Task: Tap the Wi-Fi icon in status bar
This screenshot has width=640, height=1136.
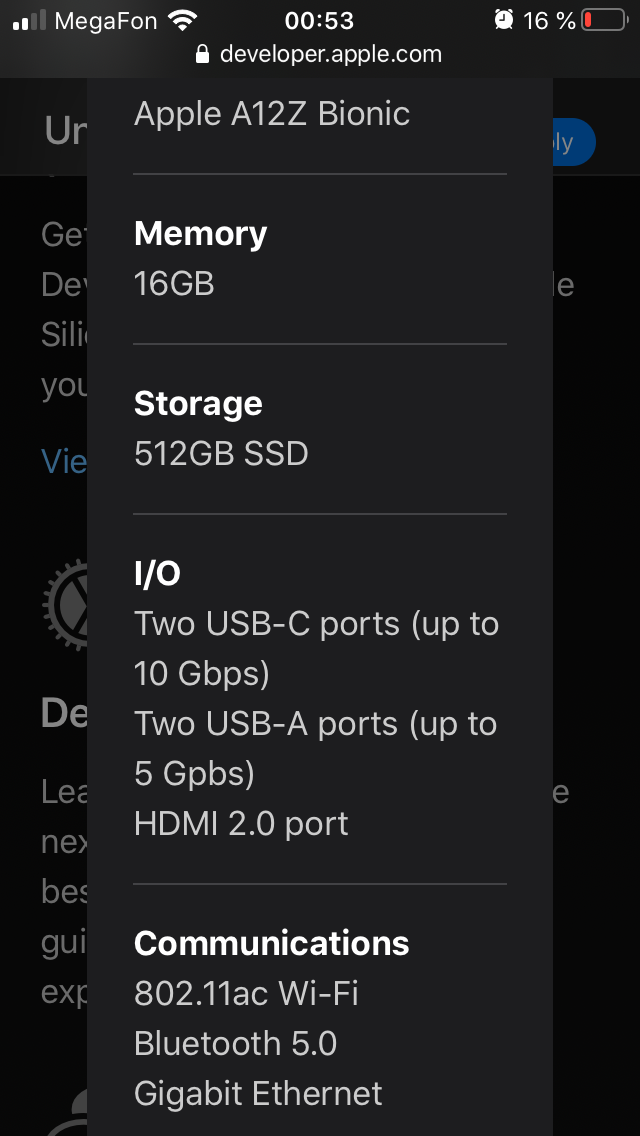Action: [x=183, y=20]
